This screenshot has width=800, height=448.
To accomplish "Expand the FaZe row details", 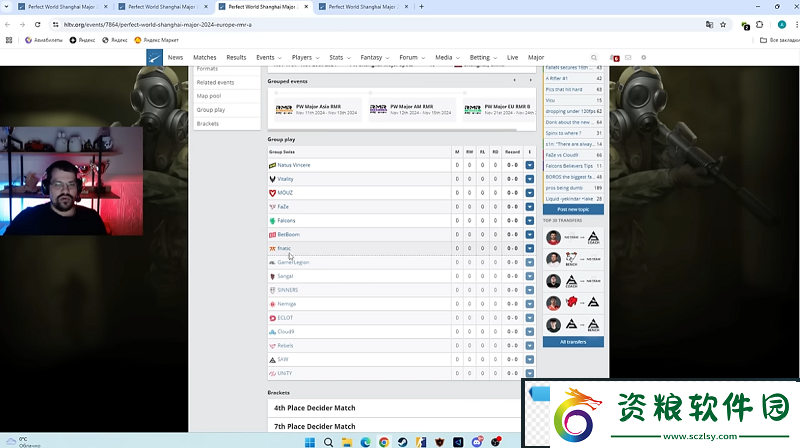I will [530, 207].
